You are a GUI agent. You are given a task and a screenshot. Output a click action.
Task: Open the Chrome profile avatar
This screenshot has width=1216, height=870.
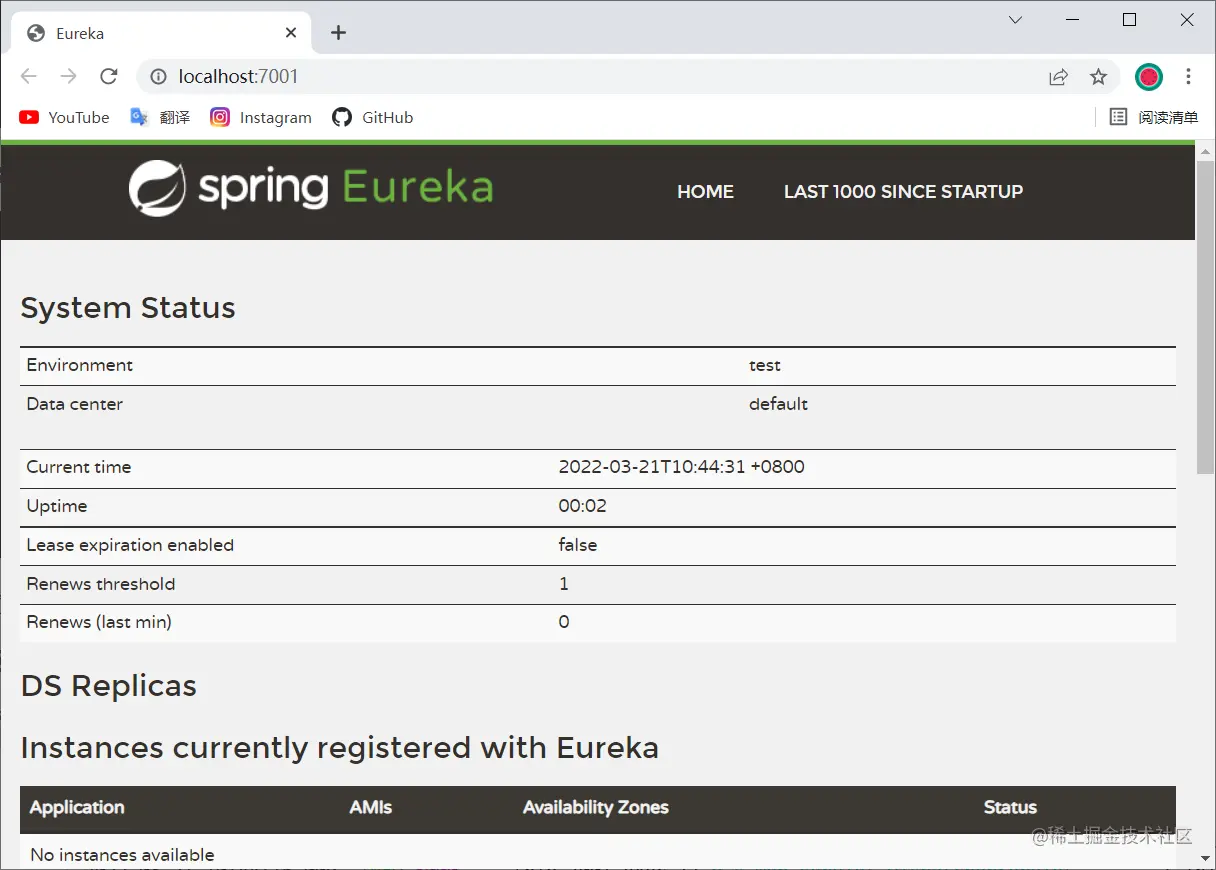point(1149,77)
